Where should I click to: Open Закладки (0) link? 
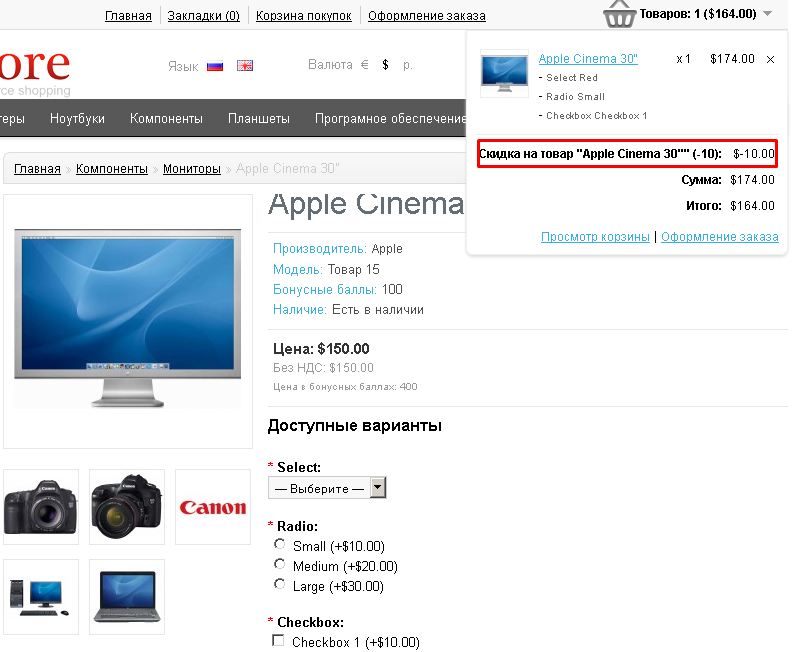(204, 16)
